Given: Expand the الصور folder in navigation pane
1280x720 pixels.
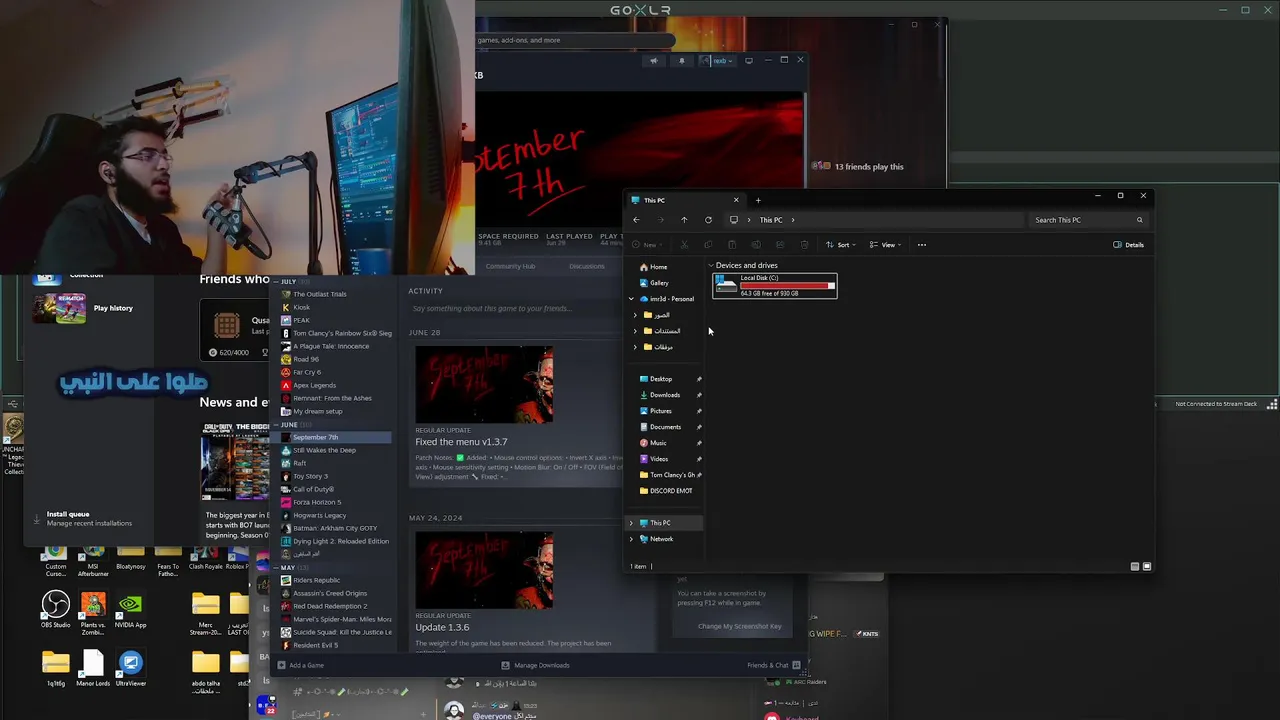Looking at the screenshot, I should tap(635, 315).
